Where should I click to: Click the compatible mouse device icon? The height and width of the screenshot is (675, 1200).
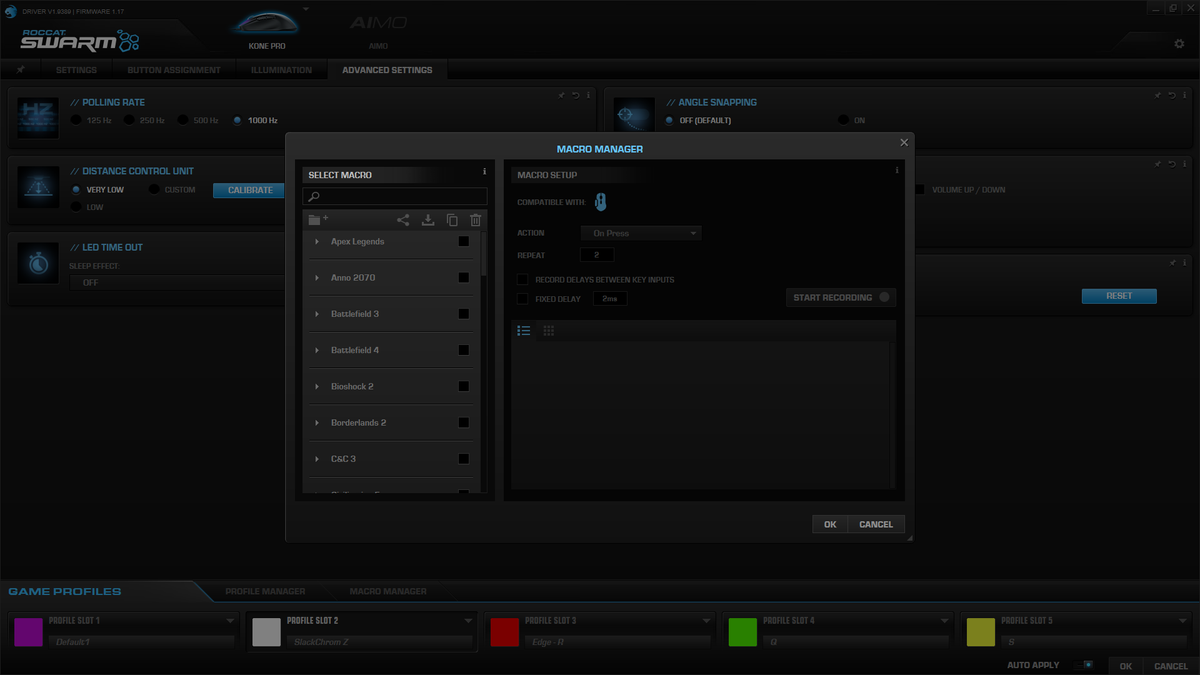600,202
